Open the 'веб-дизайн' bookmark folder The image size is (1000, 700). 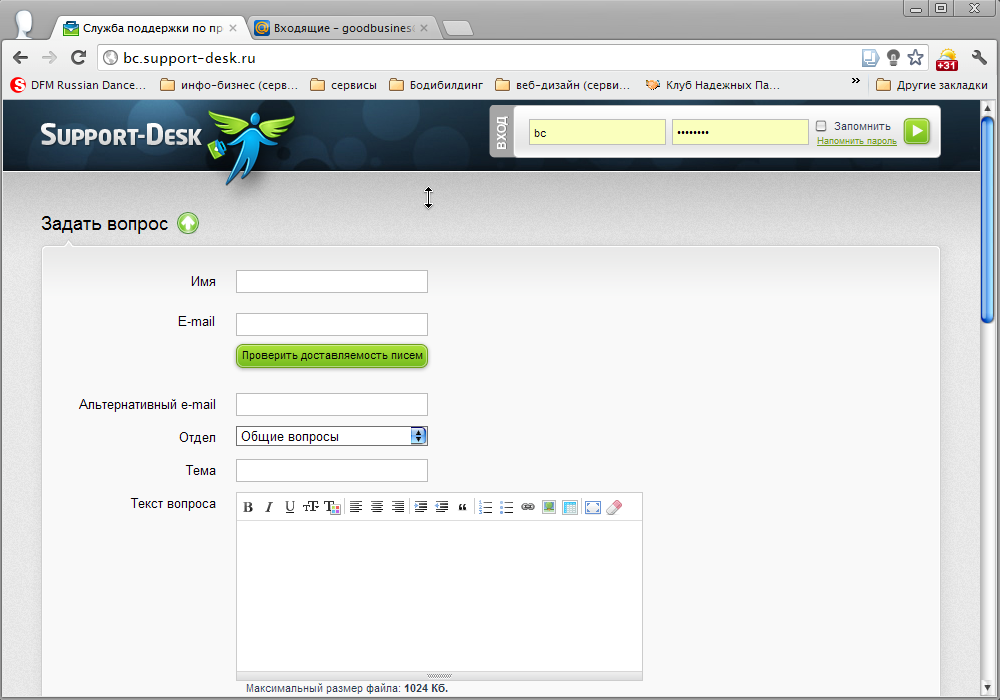(562, 85)
